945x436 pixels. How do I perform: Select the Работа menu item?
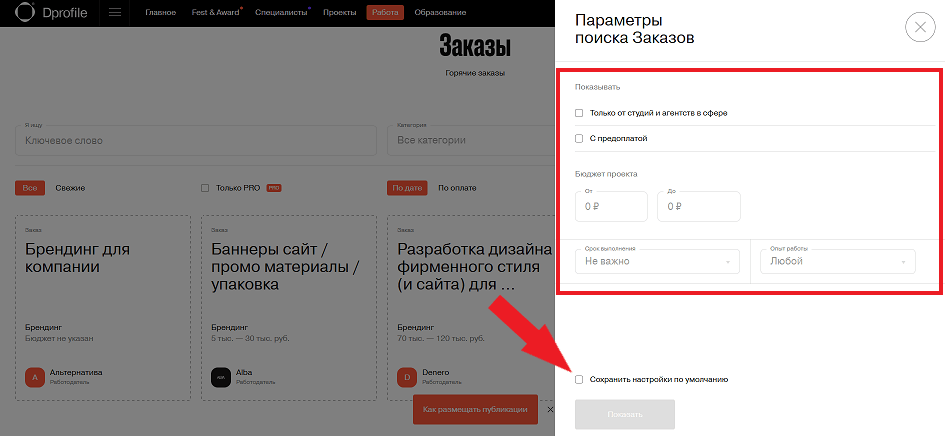[385, 12]
